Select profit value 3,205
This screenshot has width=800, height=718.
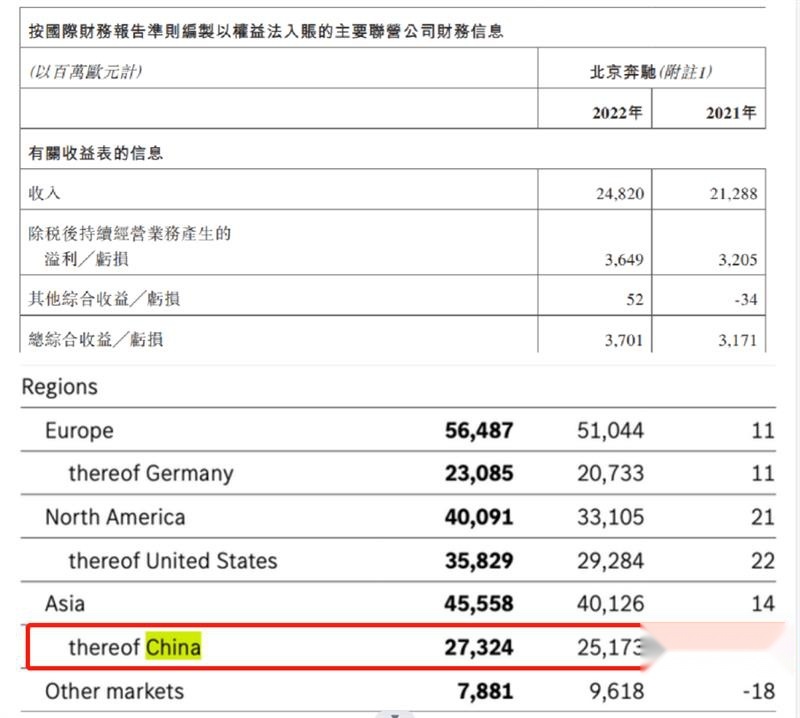pyautogui.click(x=738, y=260)
